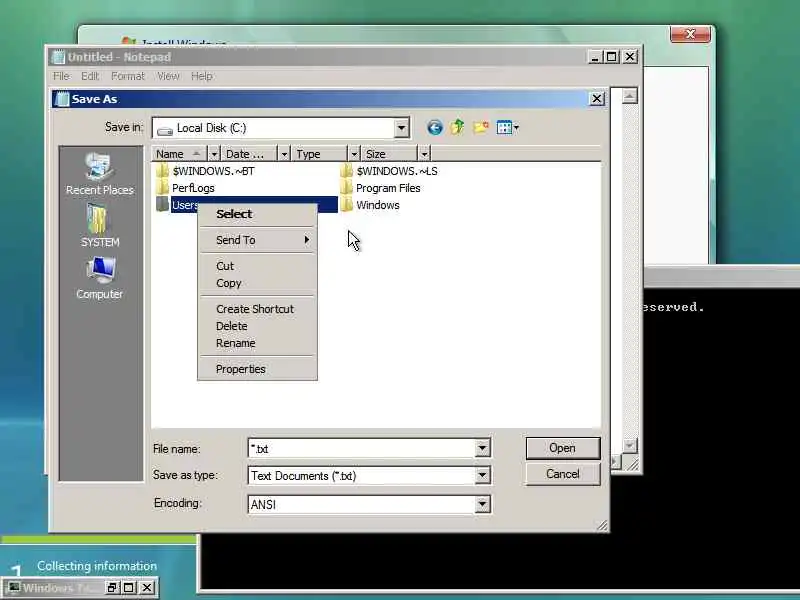The height and width of the screenshot is (600, 800).
Task: Open Notepad's File menu
Action: click(61, 76)
